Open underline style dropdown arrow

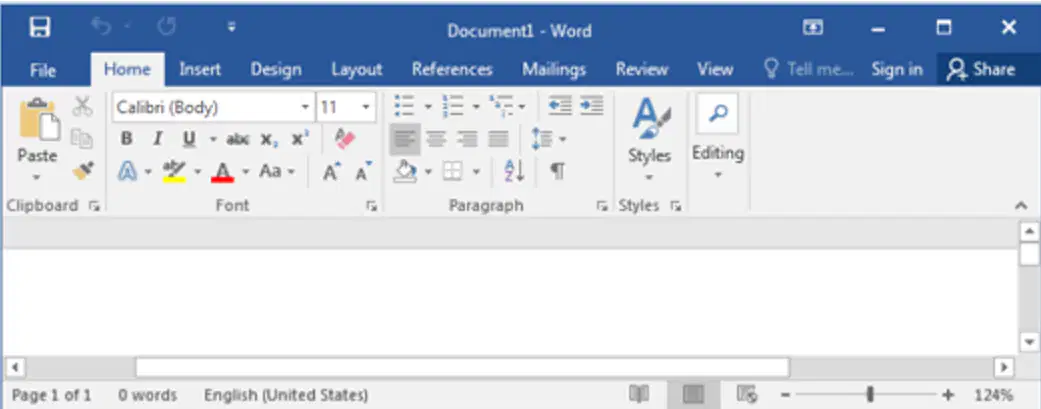(x=213, y=139)
